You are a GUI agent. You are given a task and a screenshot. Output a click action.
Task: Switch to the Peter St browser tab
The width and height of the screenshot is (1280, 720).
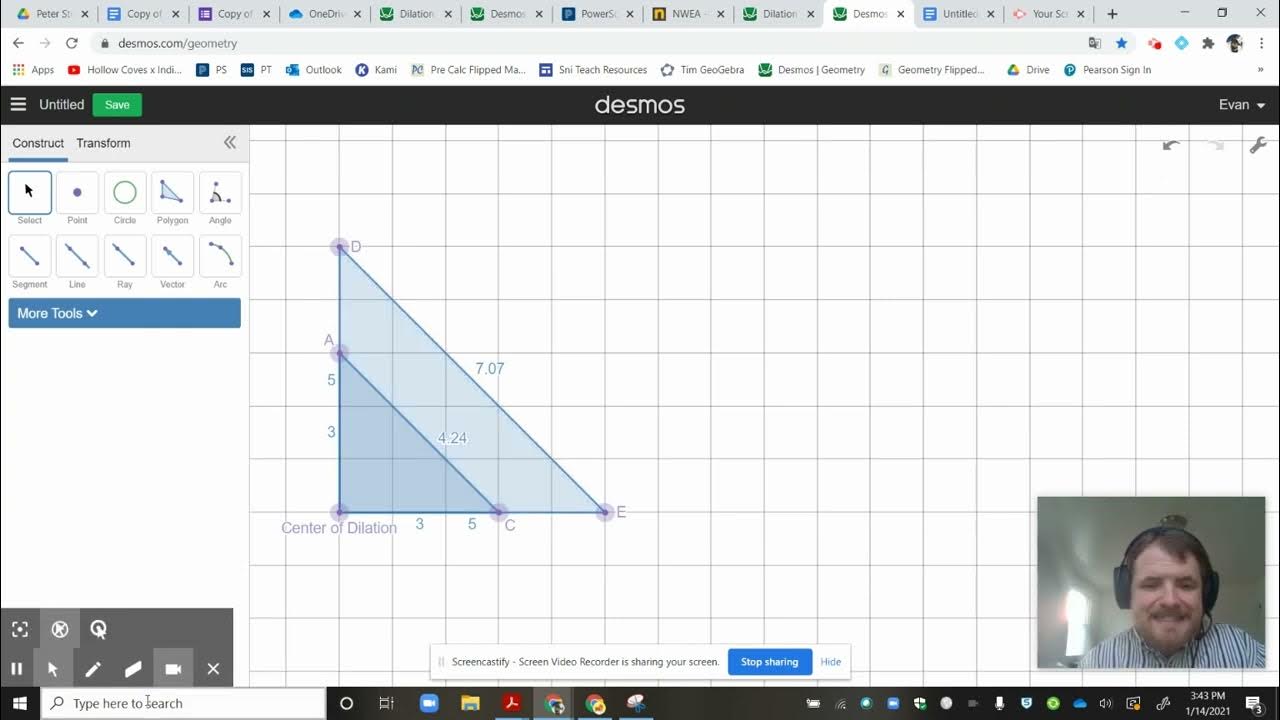coord(52,14)
